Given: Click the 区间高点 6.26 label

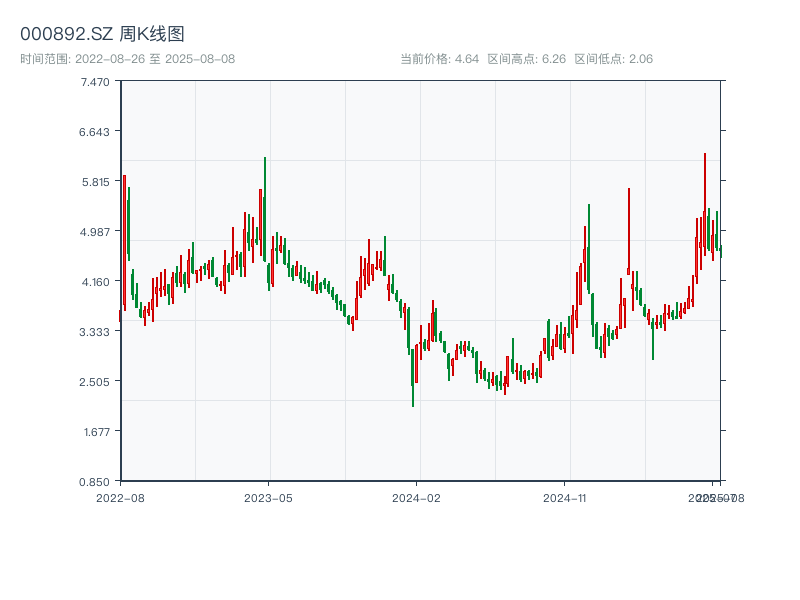Looking at the screenshot, I should [526, 59].
